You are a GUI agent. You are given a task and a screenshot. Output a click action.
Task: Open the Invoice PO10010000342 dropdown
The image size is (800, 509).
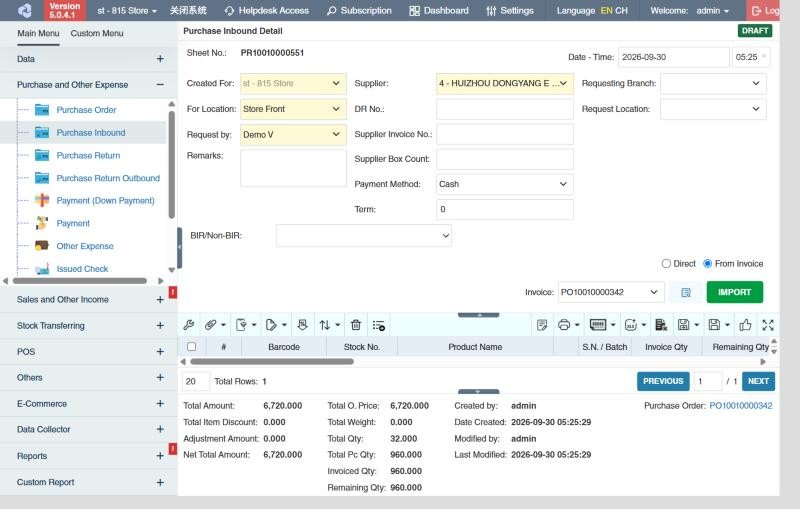611,292
